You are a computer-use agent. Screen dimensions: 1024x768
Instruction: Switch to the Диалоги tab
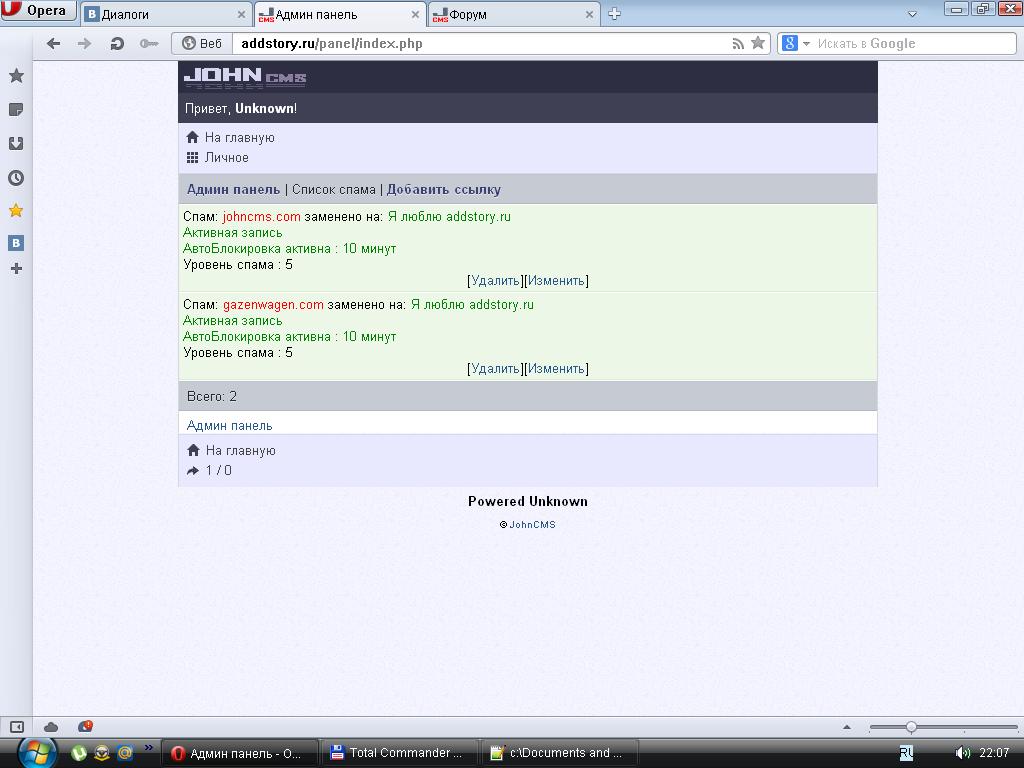pyautogui.click(x=167, y=14)
